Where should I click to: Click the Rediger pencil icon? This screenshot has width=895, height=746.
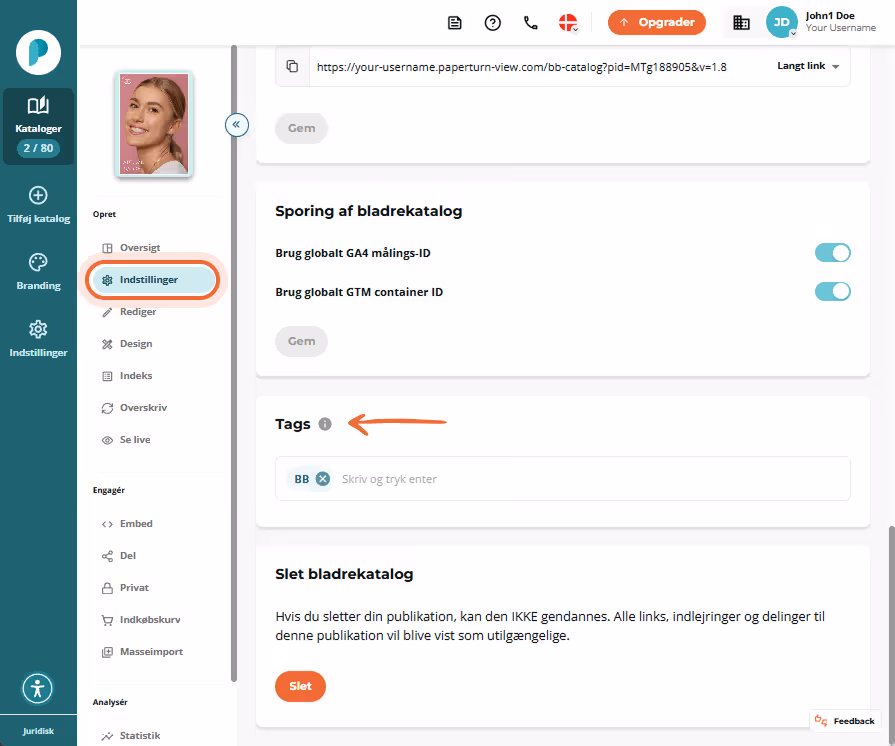pyautogui.click(x=107, y=312)
